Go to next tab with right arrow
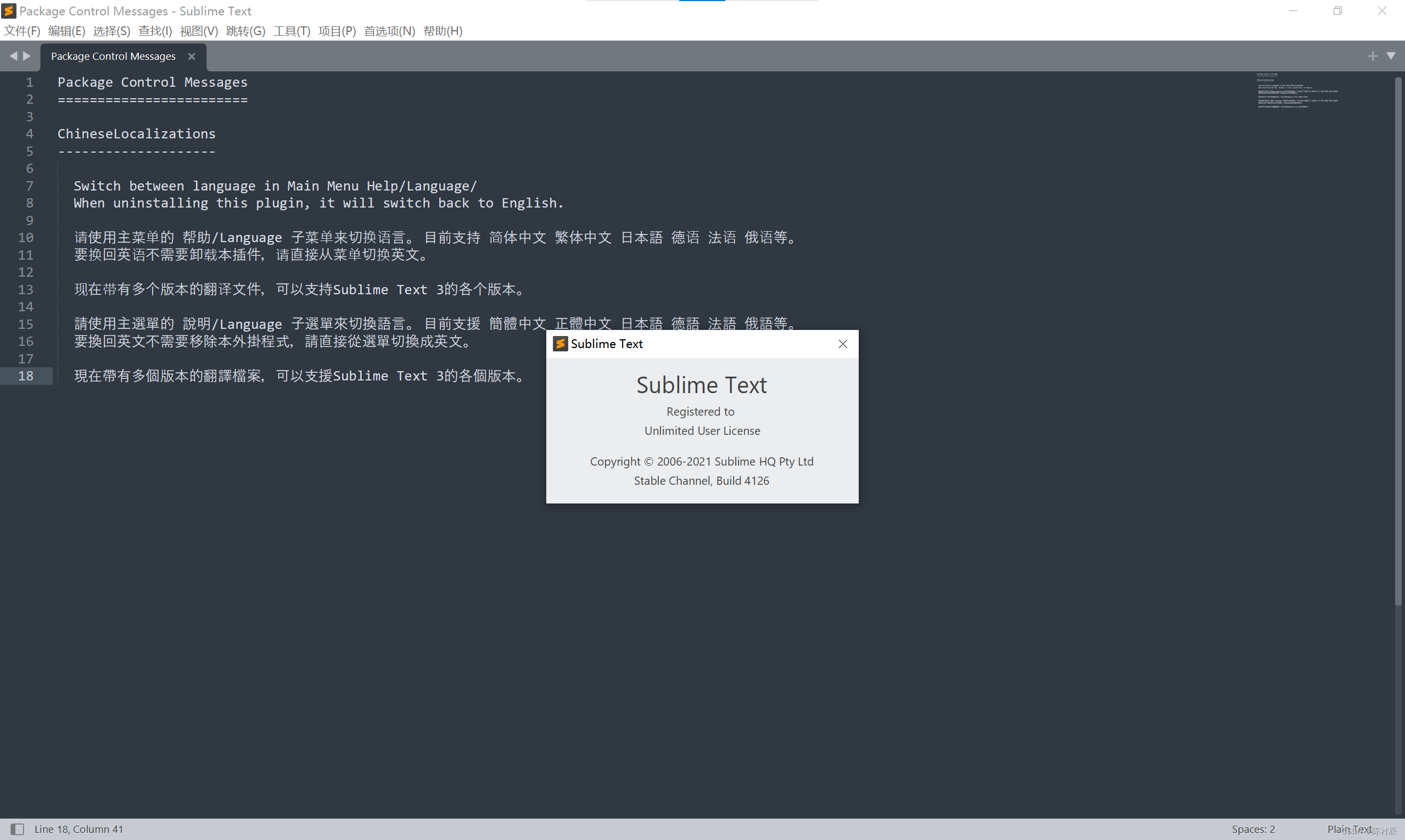 coord(26,56)
